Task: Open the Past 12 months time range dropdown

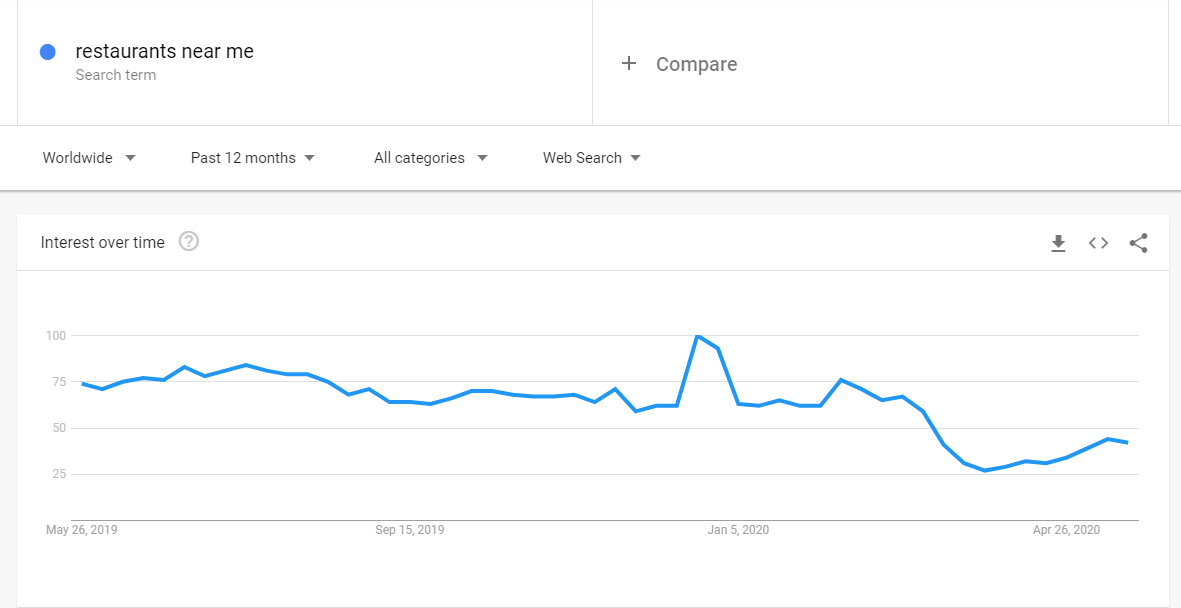Action: point(252,158)
